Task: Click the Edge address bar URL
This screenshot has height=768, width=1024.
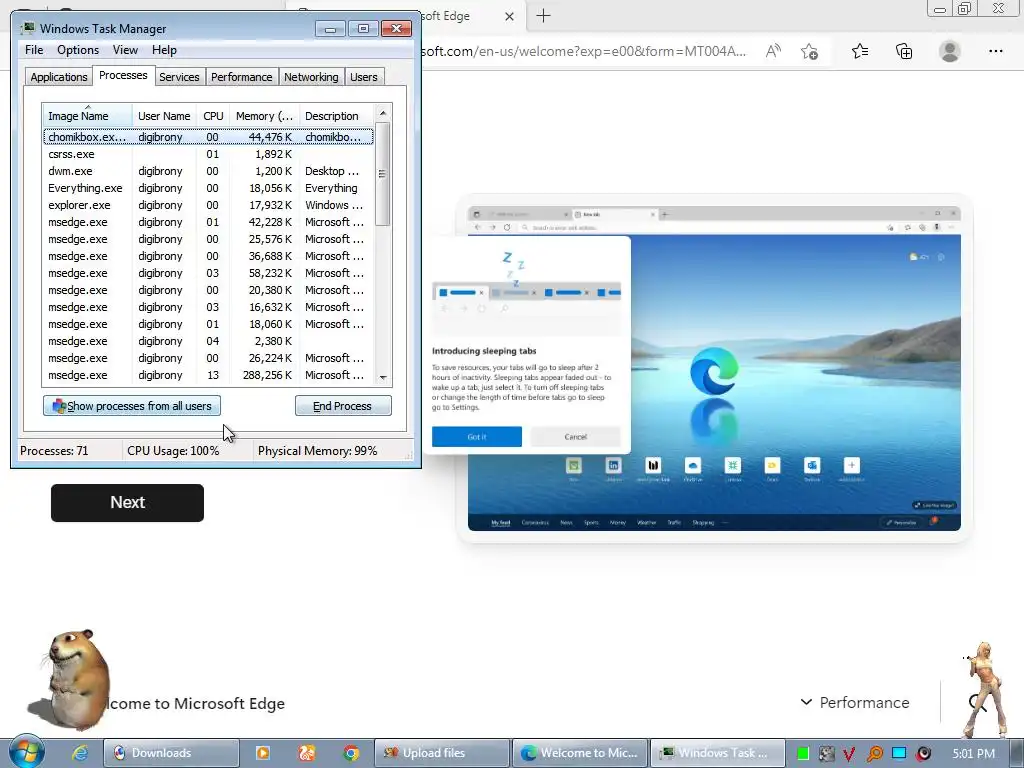Action: (583, 51)
